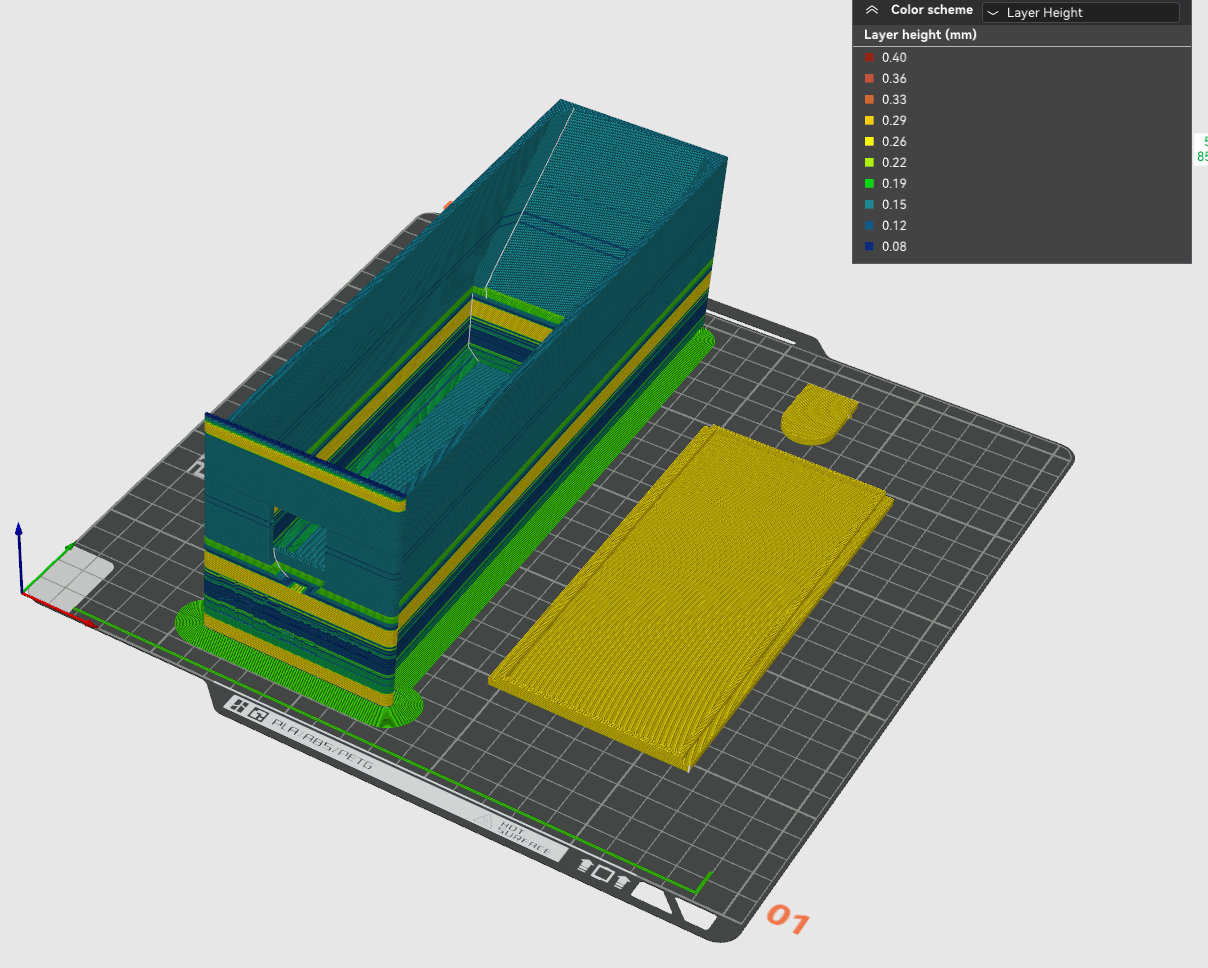Select the 0.22 lime legend swatch
Image resolution: width=1208 pixels, height=968 pixels.
point(870,162)
